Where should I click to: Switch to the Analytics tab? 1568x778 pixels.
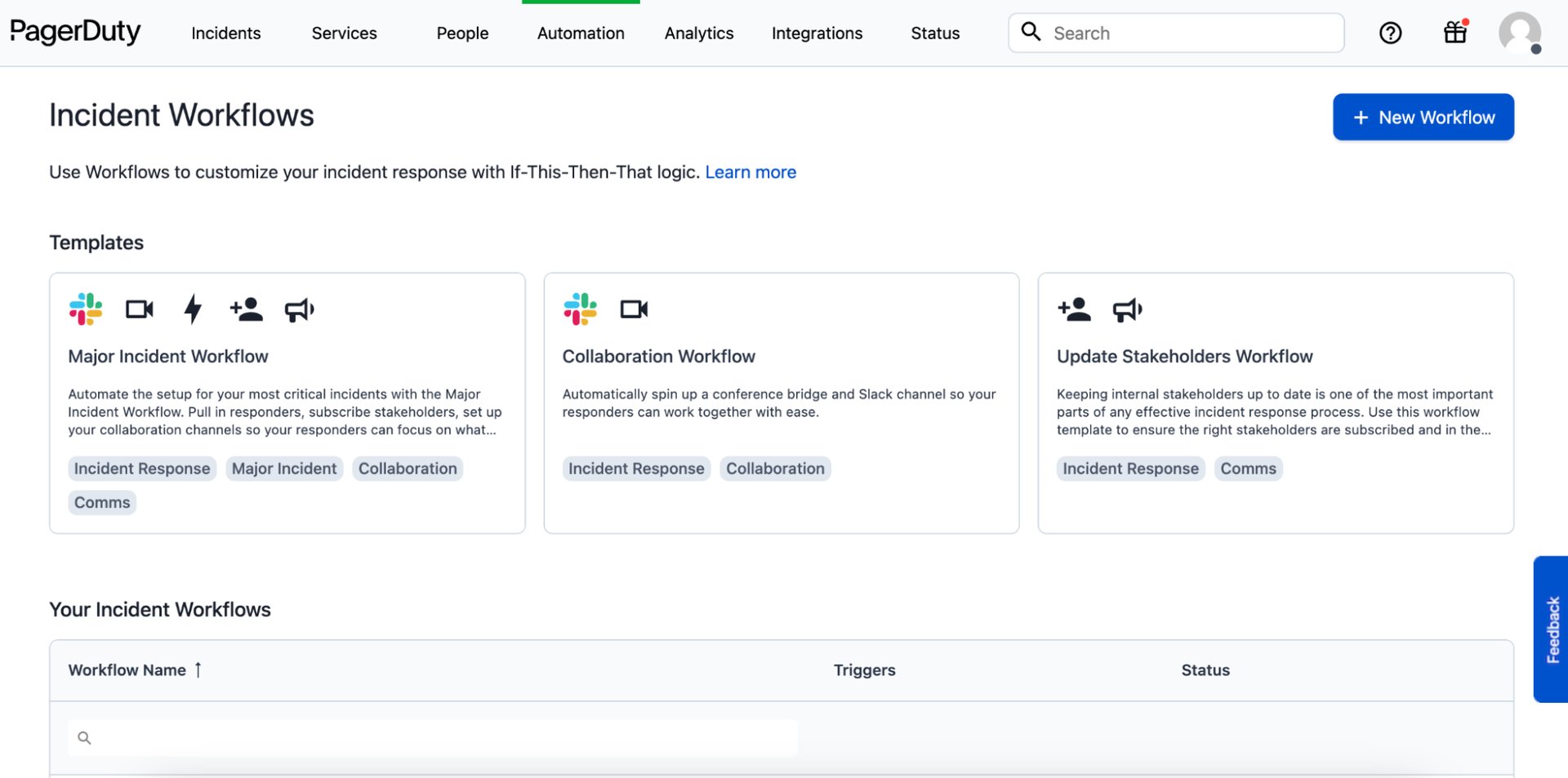pyautogui.click(x=699, y=33)
